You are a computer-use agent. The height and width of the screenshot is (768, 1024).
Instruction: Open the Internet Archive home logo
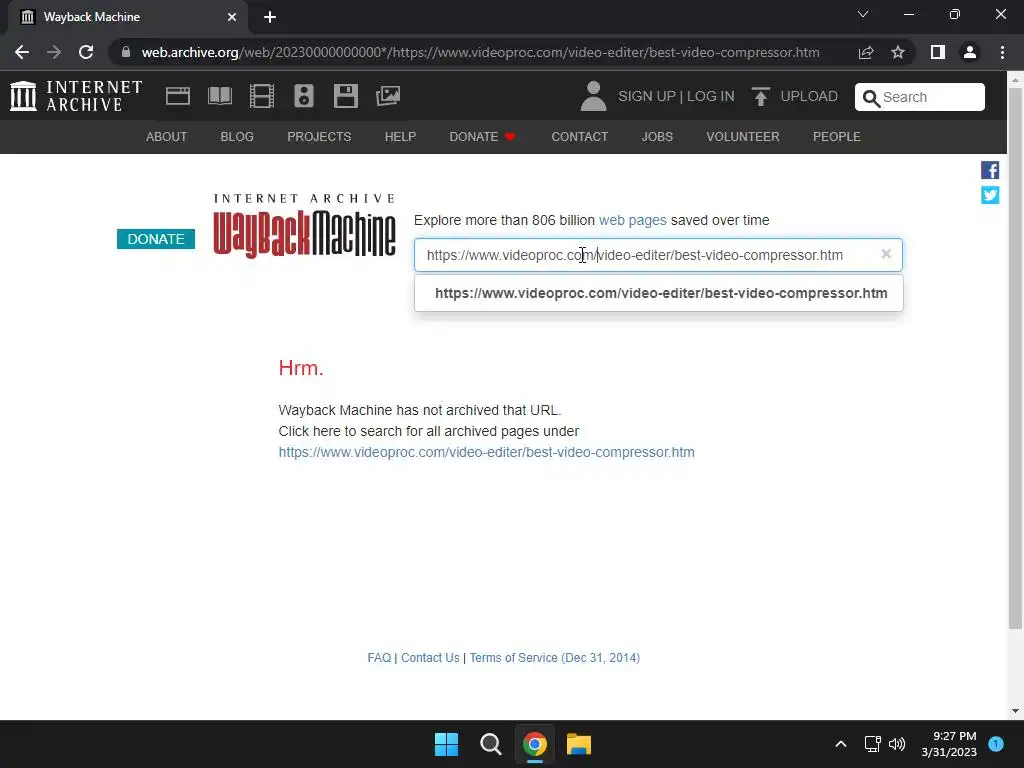pyautogui.click(x=76, y=96)
